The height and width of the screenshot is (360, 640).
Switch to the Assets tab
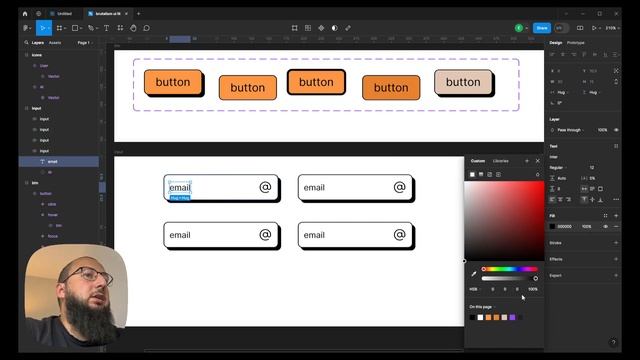tap(55, 42)
